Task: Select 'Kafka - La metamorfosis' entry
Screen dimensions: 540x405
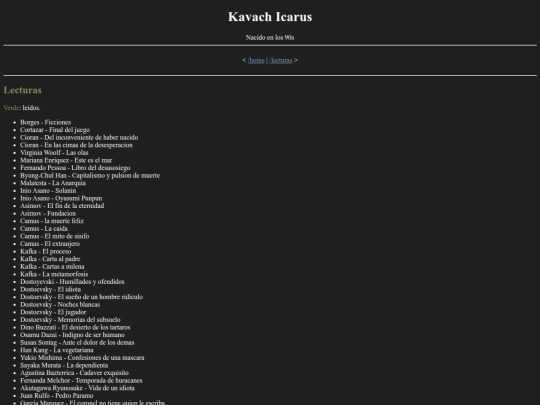Action: coord(54,274)
